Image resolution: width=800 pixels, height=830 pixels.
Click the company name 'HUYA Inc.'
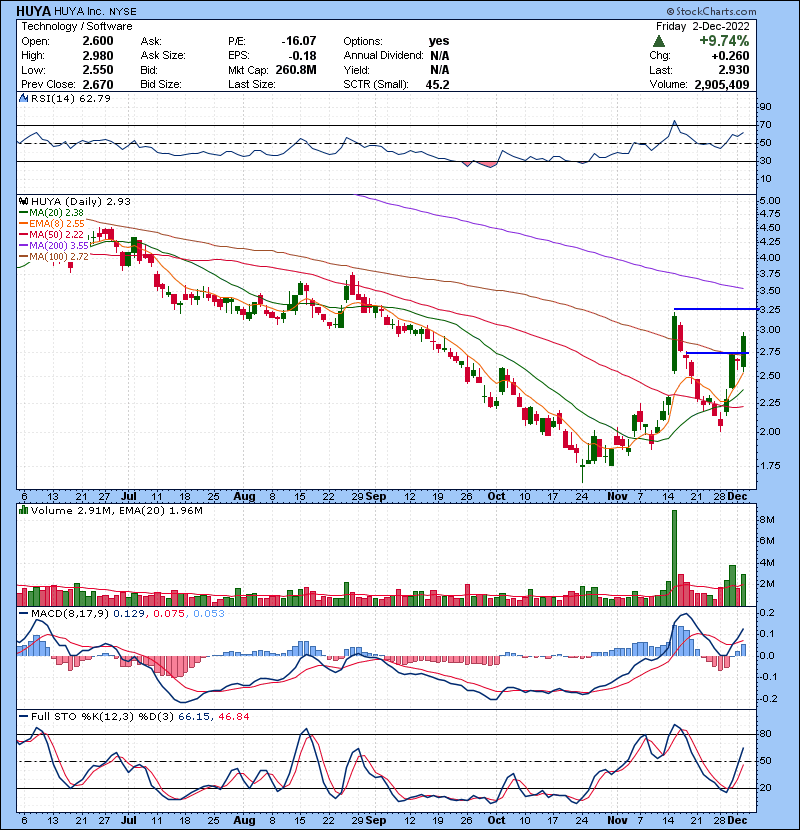point(79,11)
